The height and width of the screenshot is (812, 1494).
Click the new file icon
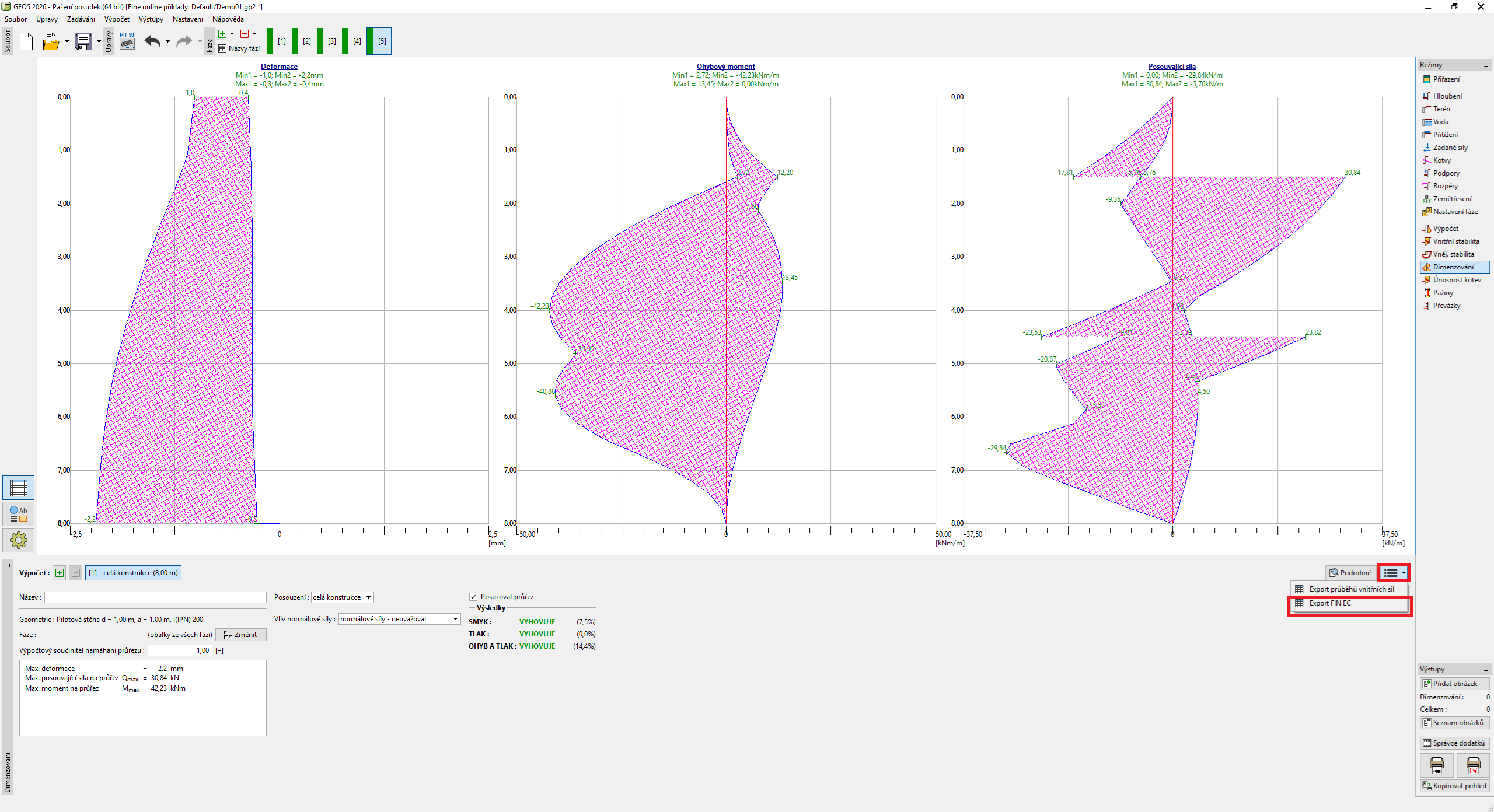point(26,41)
